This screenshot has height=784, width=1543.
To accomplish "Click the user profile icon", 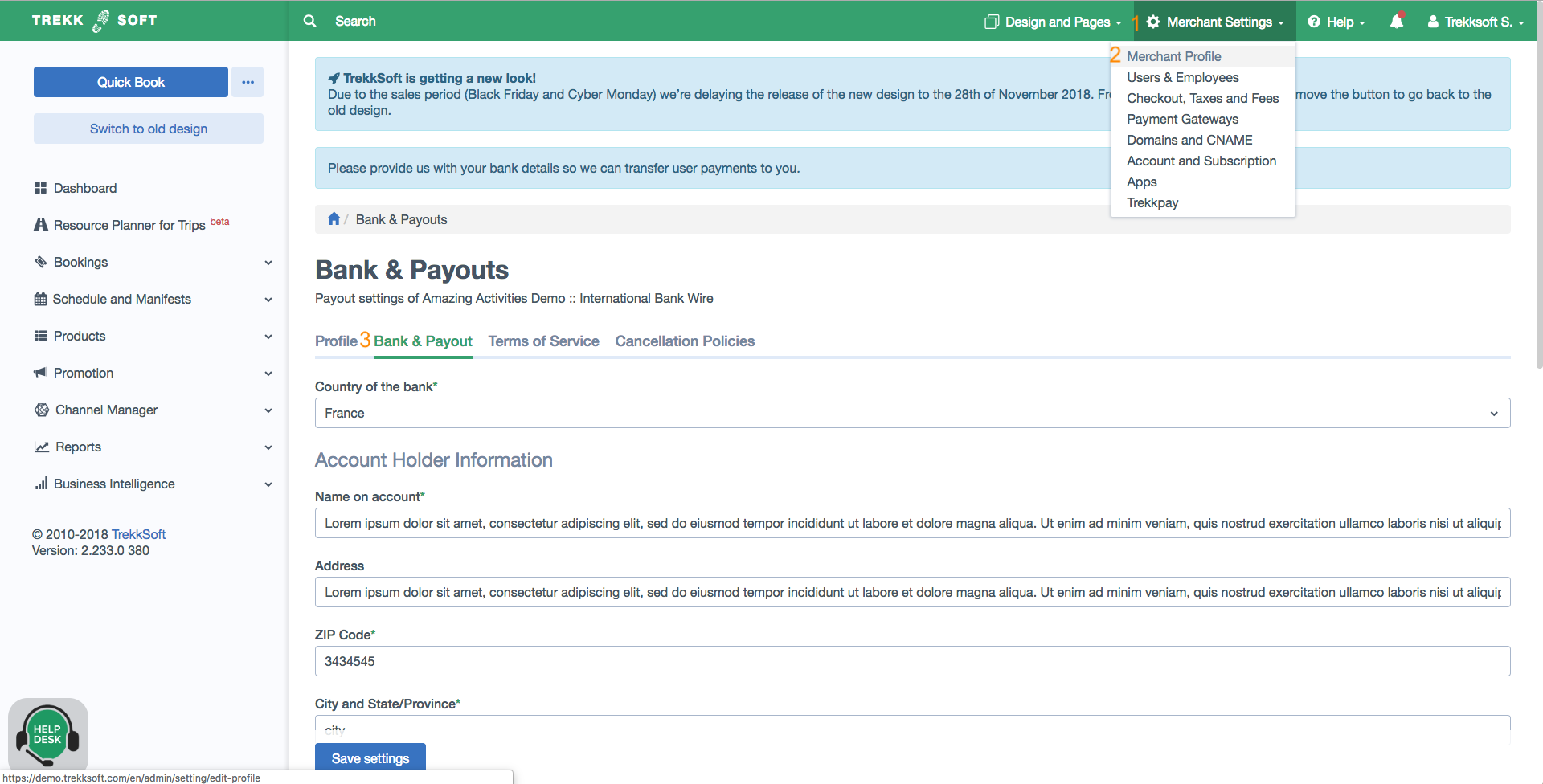I will 1433,22.
